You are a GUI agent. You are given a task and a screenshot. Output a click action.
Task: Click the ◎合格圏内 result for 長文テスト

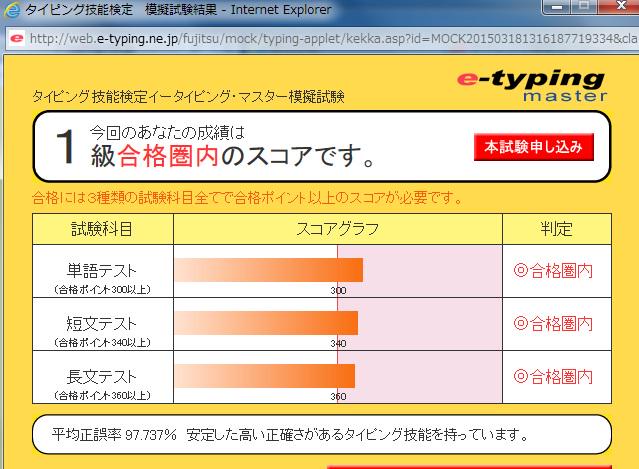point(553,377)
